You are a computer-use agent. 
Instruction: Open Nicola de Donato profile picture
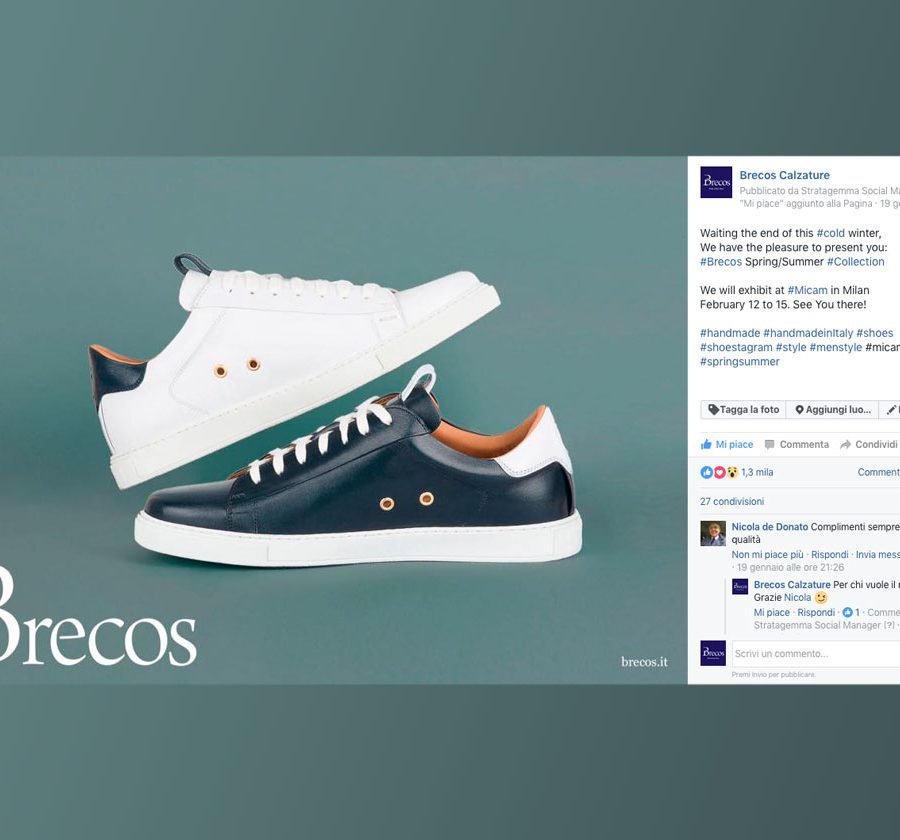click(713, 533)
